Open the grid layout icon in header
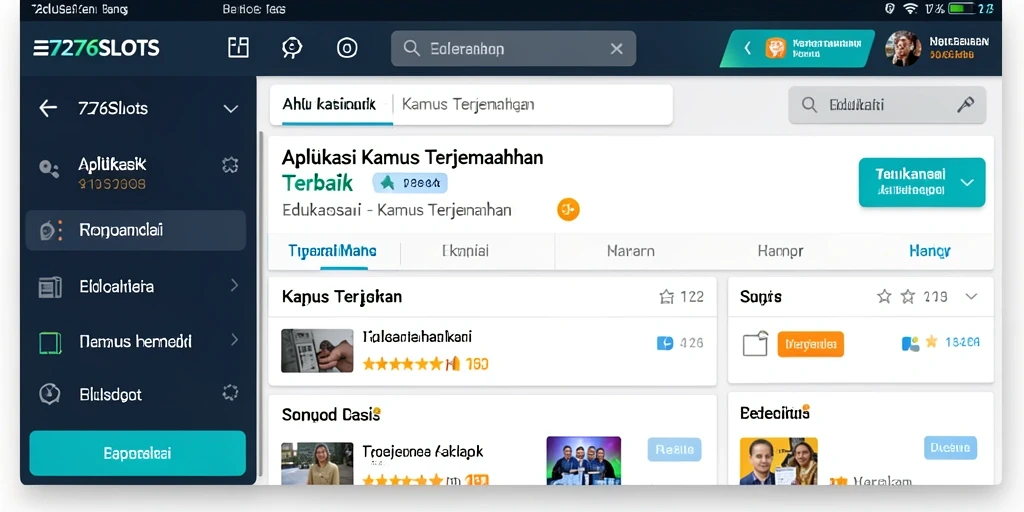 click(x=238, y=48)
